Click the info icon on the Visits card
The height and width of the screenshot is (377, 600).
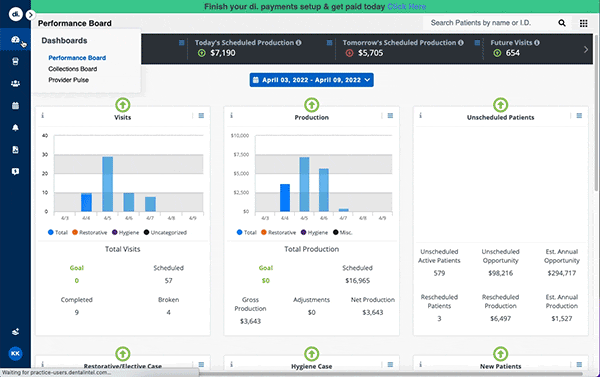42,115
